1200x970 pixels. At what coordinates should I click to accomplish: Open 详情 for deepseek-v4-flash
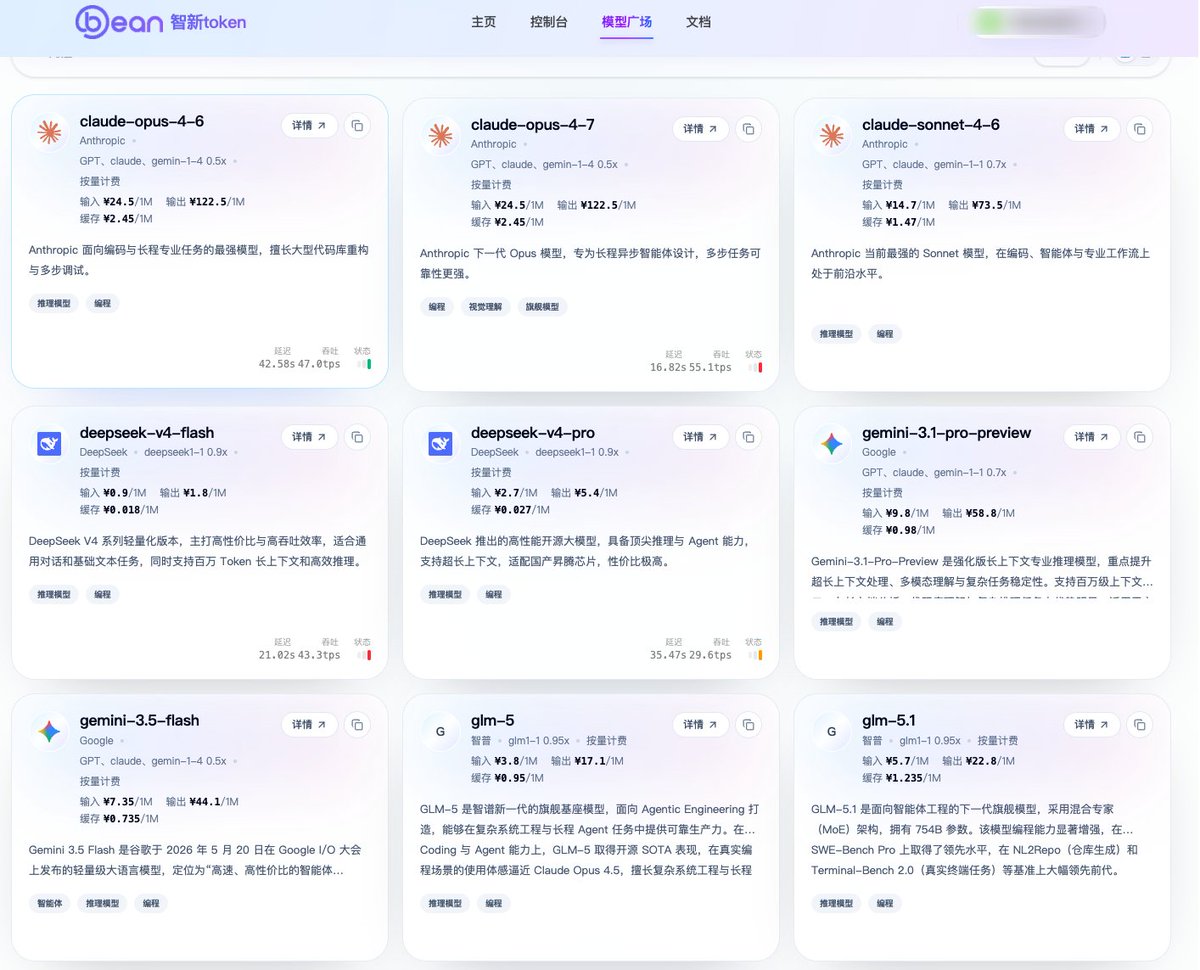309,437
